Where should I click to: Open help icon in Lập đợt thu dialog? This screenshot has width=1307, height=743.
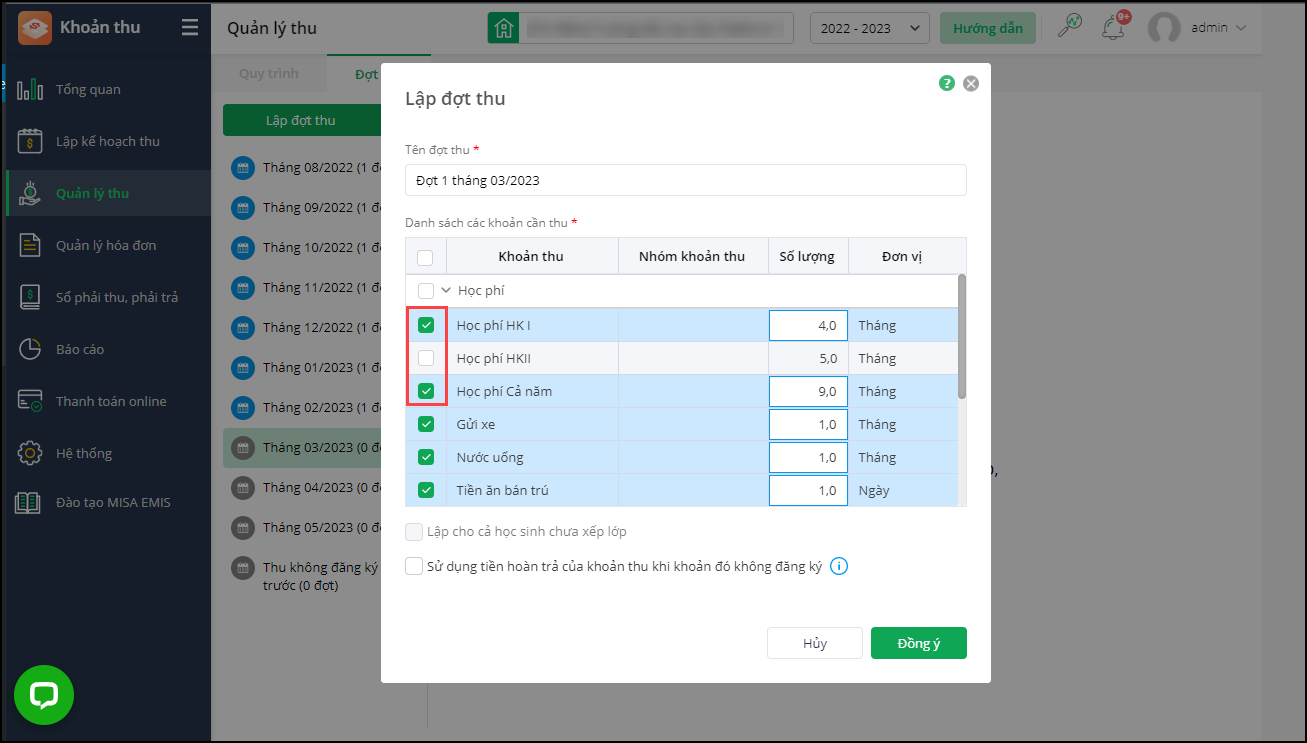tap(947, 84)
